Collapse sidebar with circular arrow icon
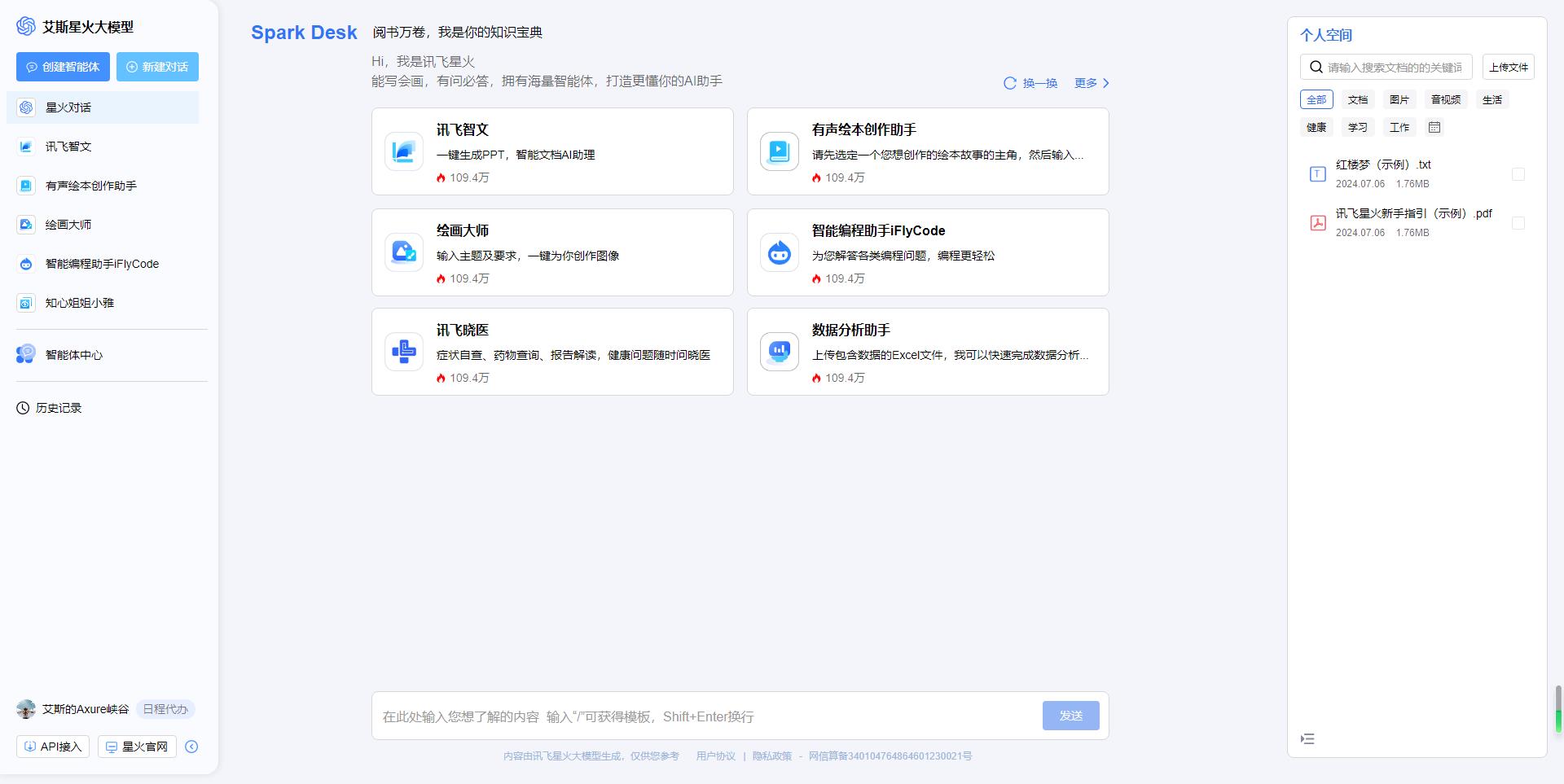Viewport: 1564px width, 784px height. tap(191, 747)
